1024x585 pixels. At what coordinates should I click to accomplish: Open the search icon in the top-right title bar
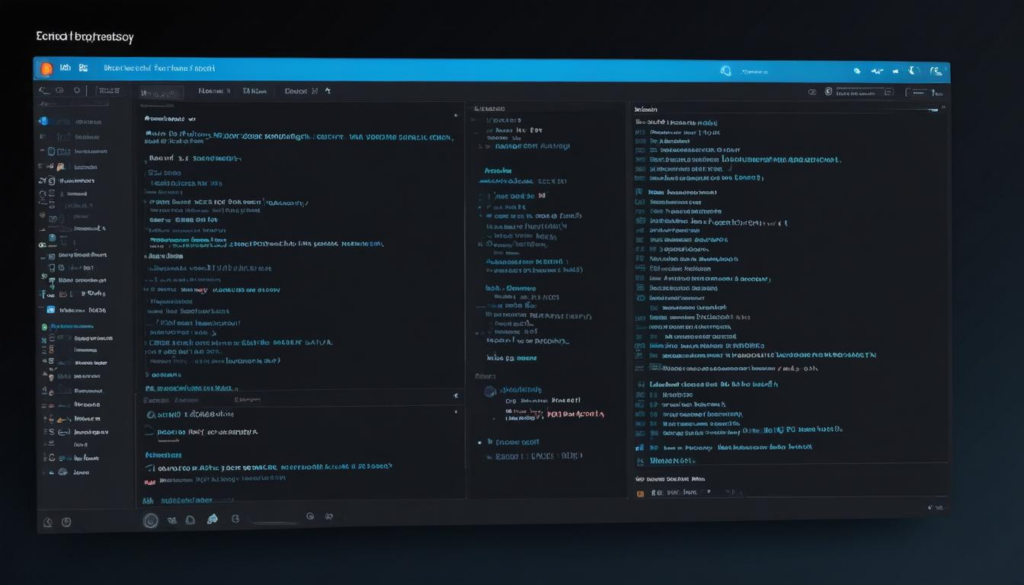click(x=728, y=70)
